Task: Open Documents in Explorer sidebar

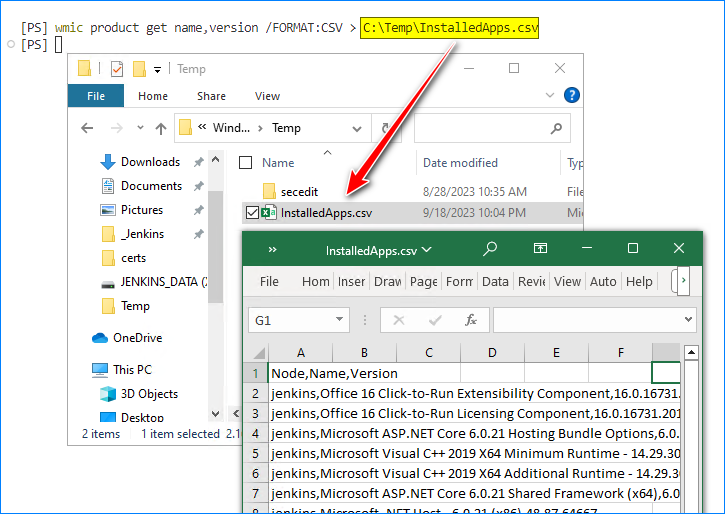Action: pos(151,186)
